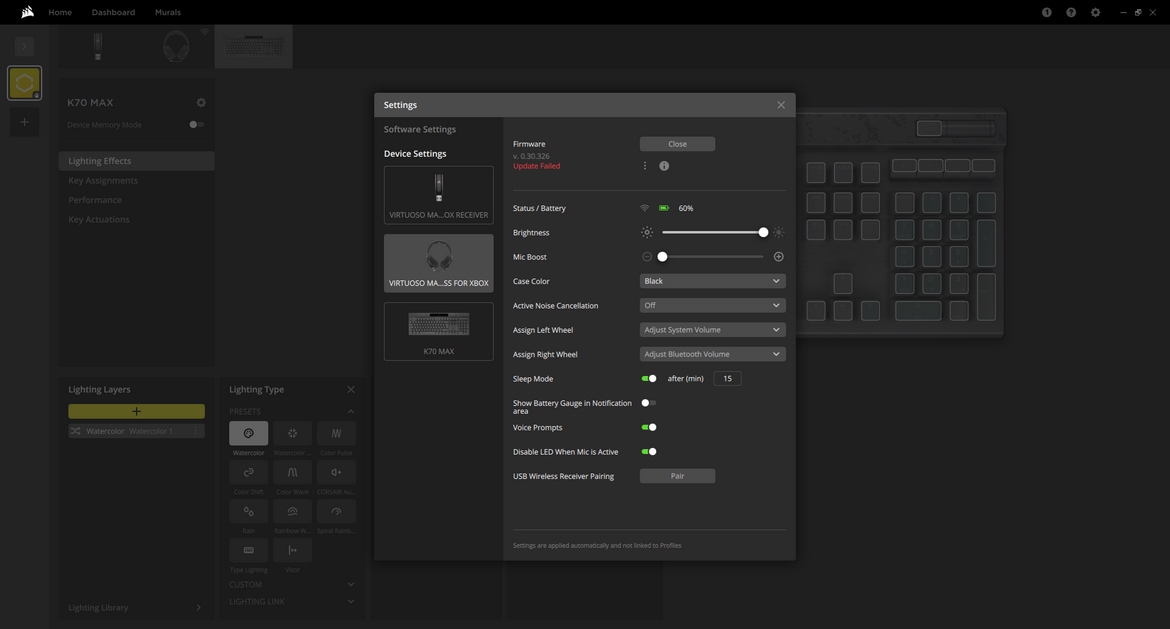Open K70 MAX device gear icon
Viewport: 1170px width, 629px height.
click(x=201, y=102)
